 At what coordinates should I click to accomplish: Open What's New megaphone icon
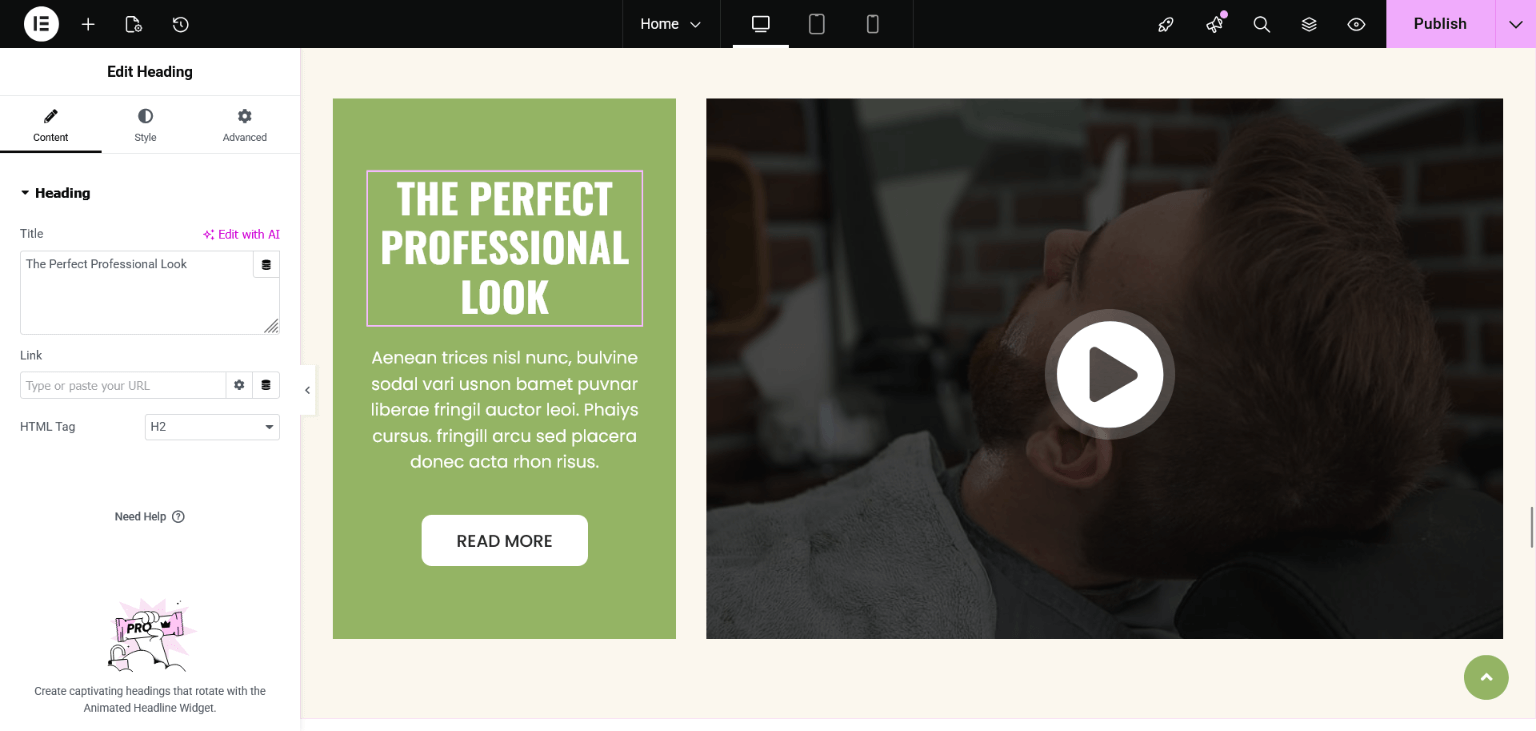click(1214, 24)
